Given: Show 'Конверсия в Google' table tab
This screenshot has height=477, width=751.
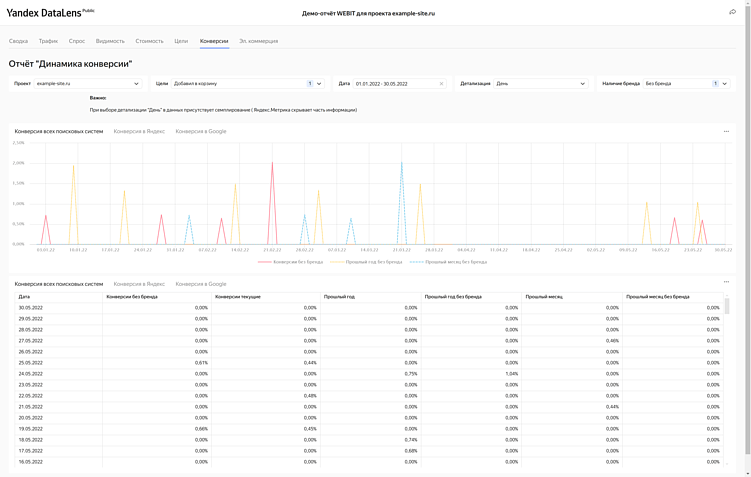Looking at the screenshot, I should click(201, 284).
